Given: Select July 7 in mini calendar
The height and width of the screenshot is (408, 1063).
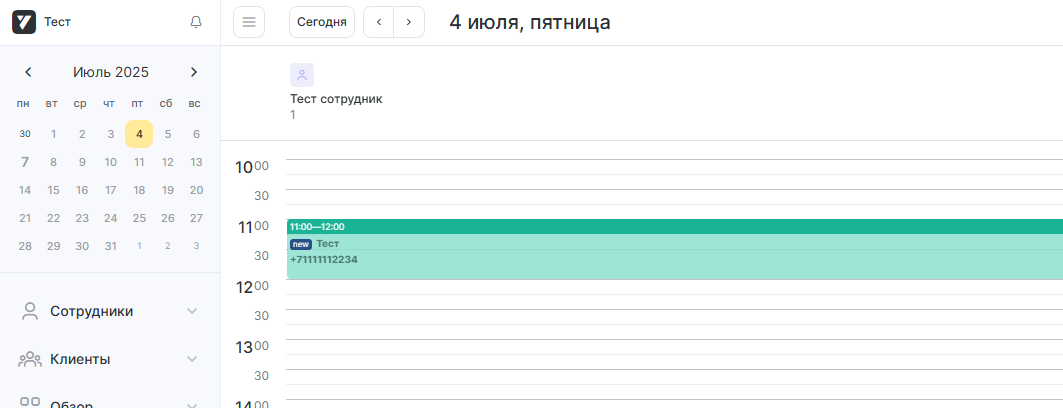Looking at the screenshot, I should 25,162.
